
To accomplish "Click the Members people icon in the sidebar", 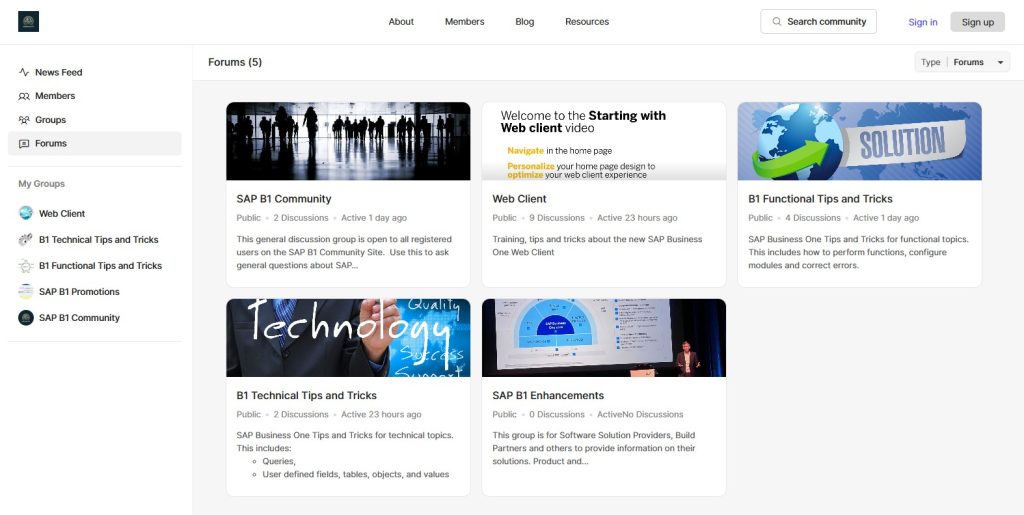I will (24, 96).
